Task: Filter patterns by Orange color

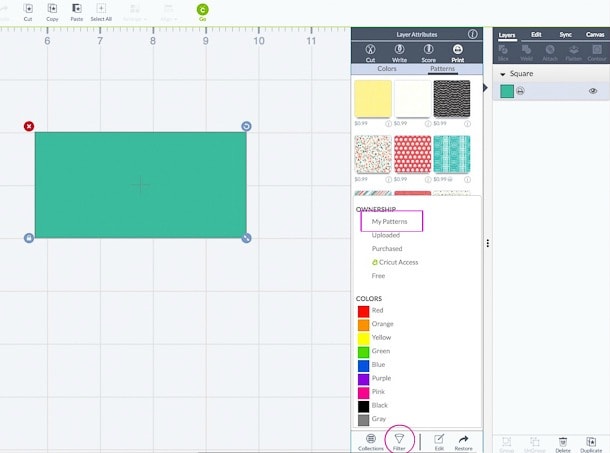Action: click(376, 324)
